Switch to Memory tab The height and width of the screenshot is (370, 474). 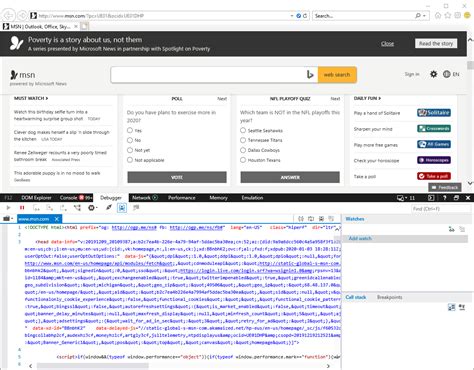[x=218, y=198]
